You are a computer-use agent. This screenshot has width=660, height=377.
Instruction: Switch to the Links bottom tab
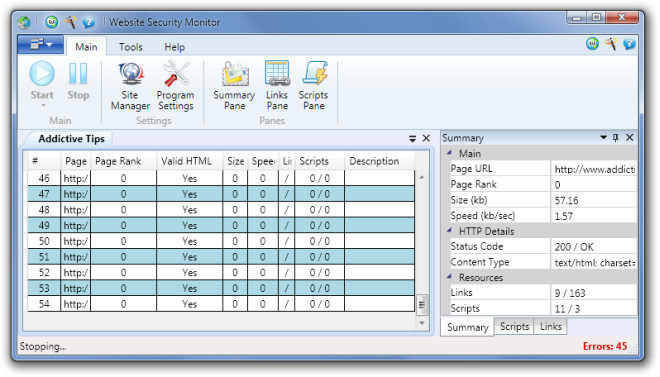[x=551, y=326]
